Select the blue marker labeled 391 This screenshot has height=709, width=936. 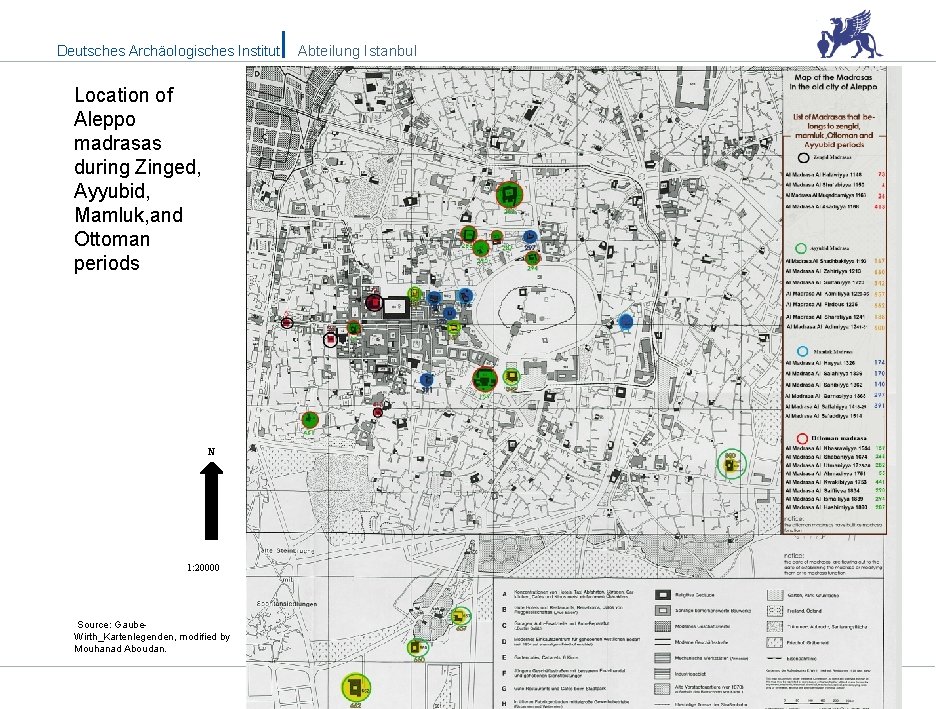coord(426,380)
